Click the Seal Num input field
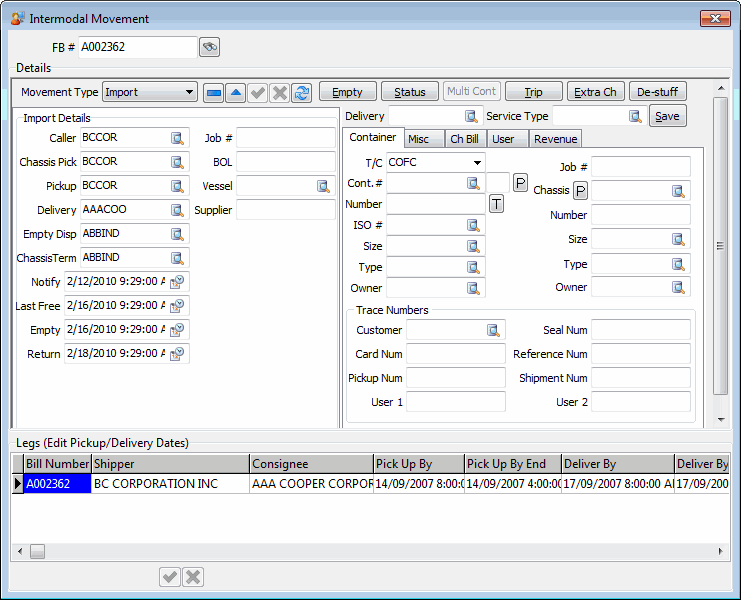741x600 pixels. [641, 330]
